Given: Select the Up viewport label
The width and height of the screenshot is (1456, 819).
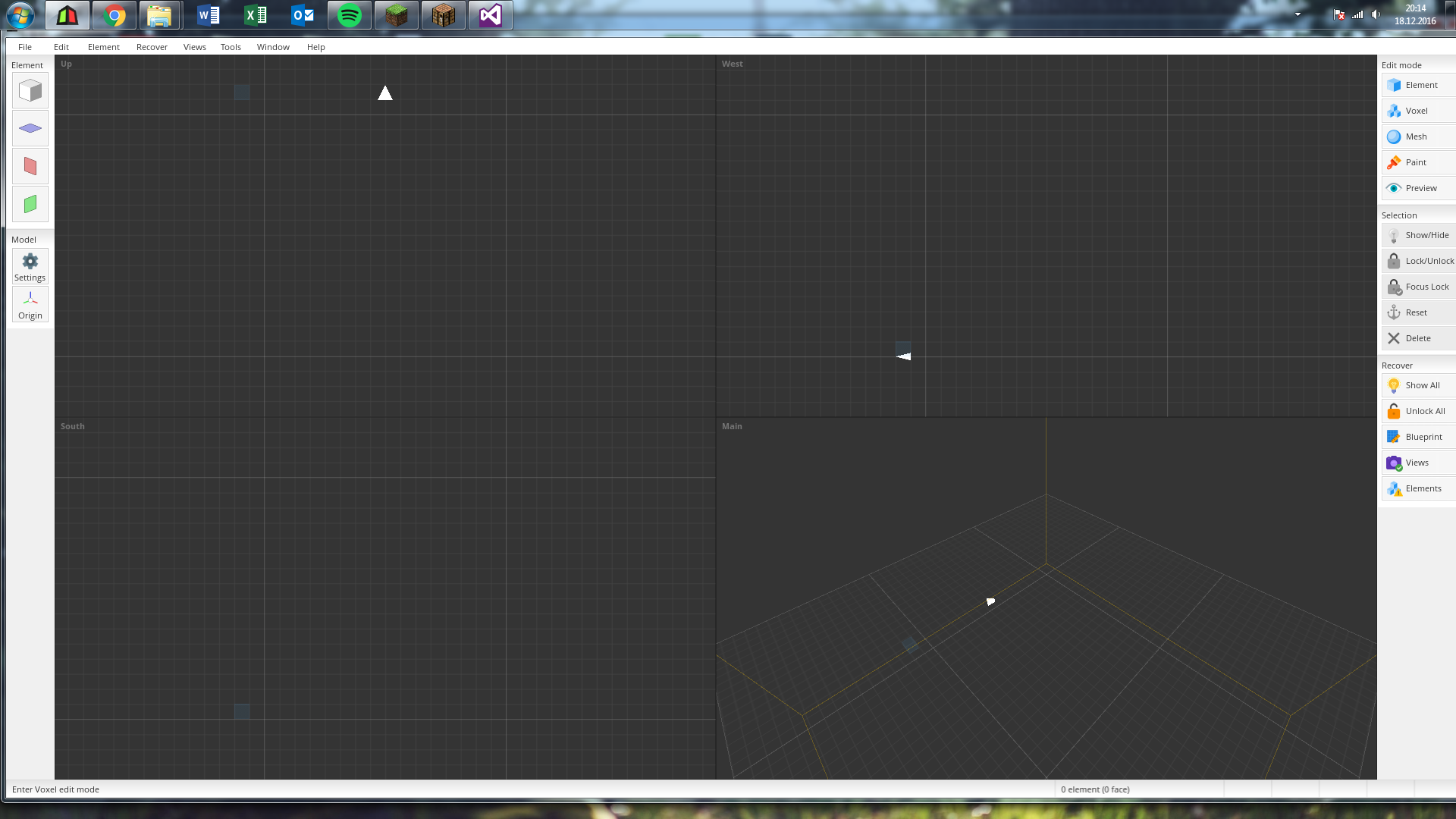Looking at the screenshot, I should point(66,64).
